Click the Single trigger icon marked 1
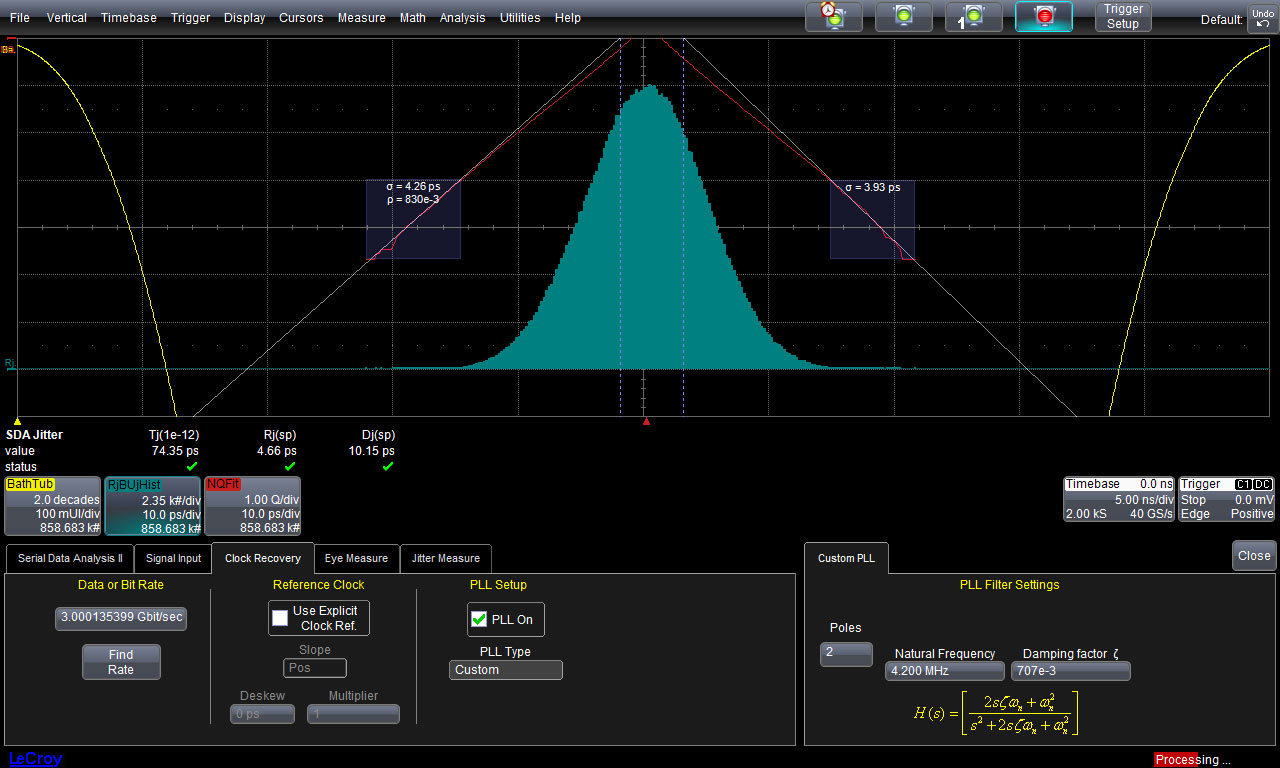The width and height of the screenshot is (1280, 768). [x=973, y=16]
